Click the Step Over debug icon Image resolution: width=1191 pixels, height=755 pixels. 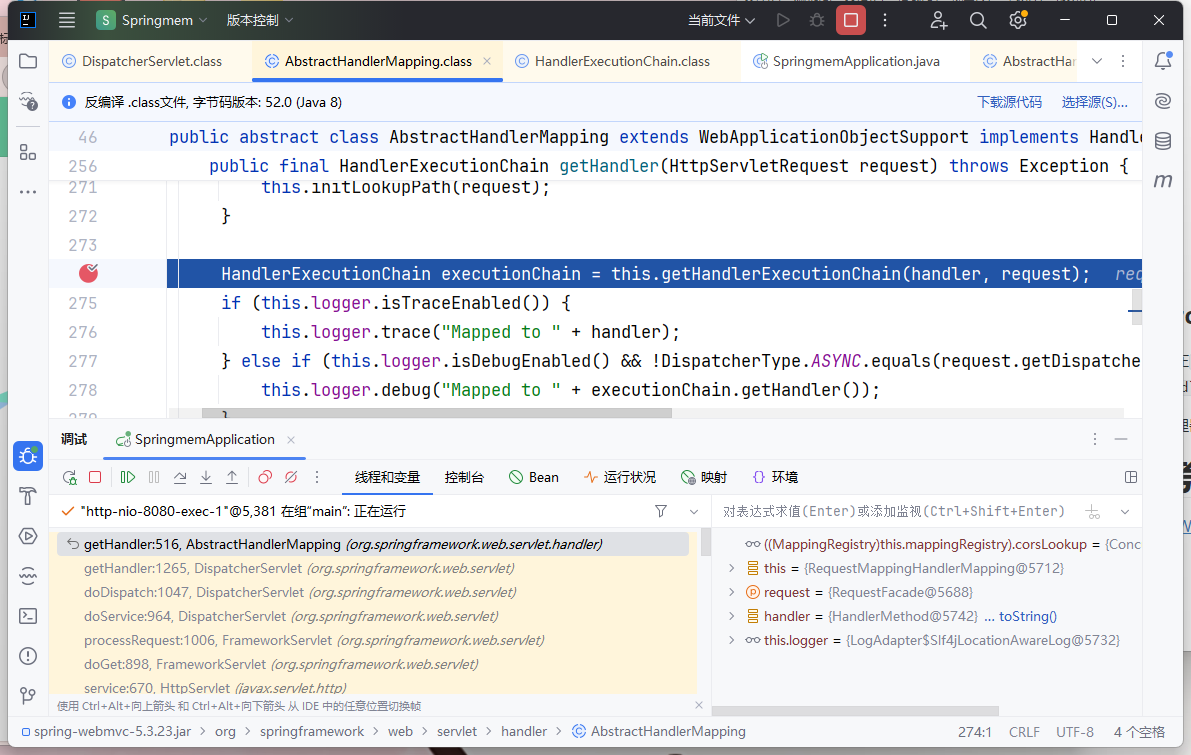(180, 478)
